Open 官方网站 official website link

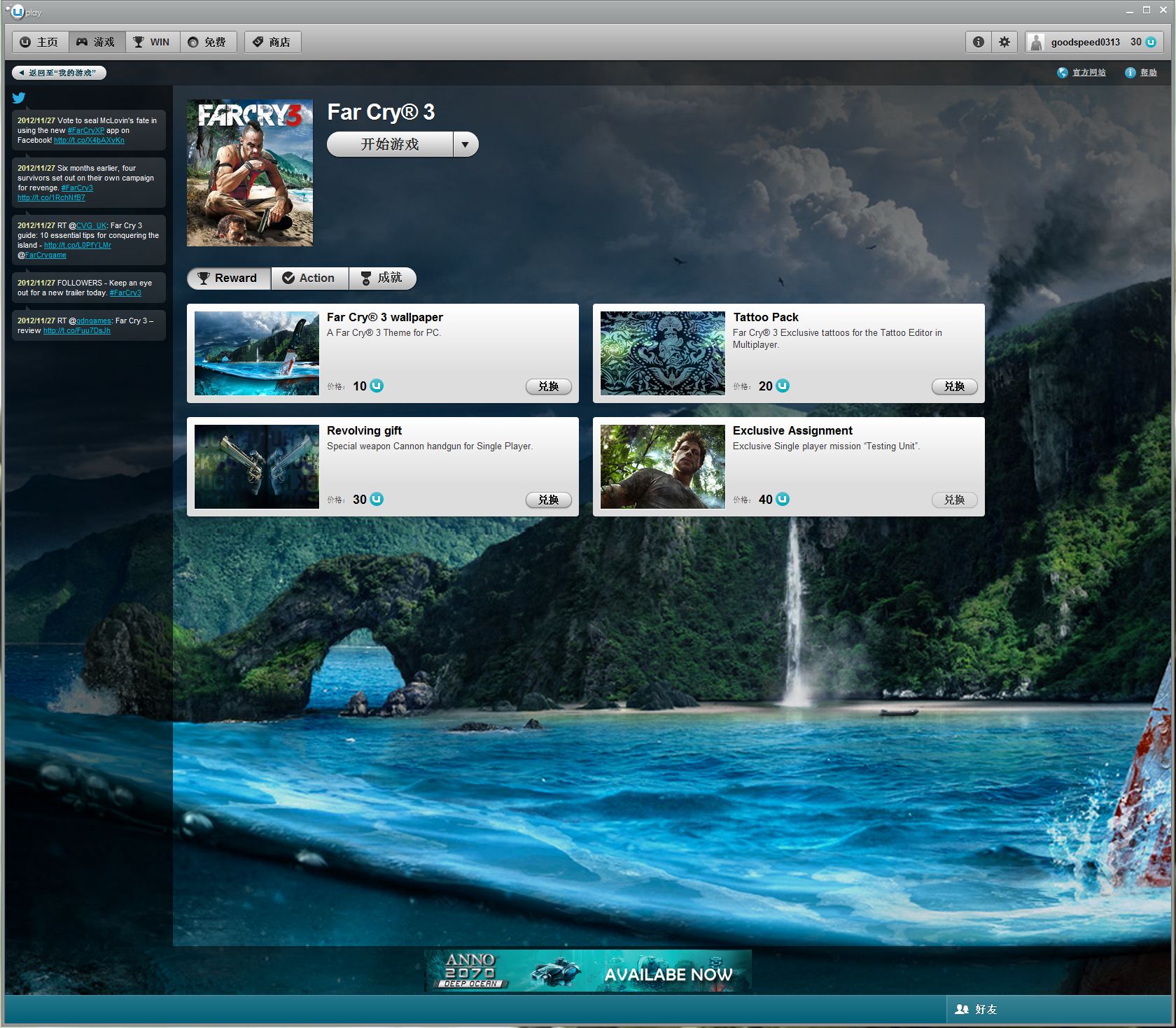tap(1089, 73)
